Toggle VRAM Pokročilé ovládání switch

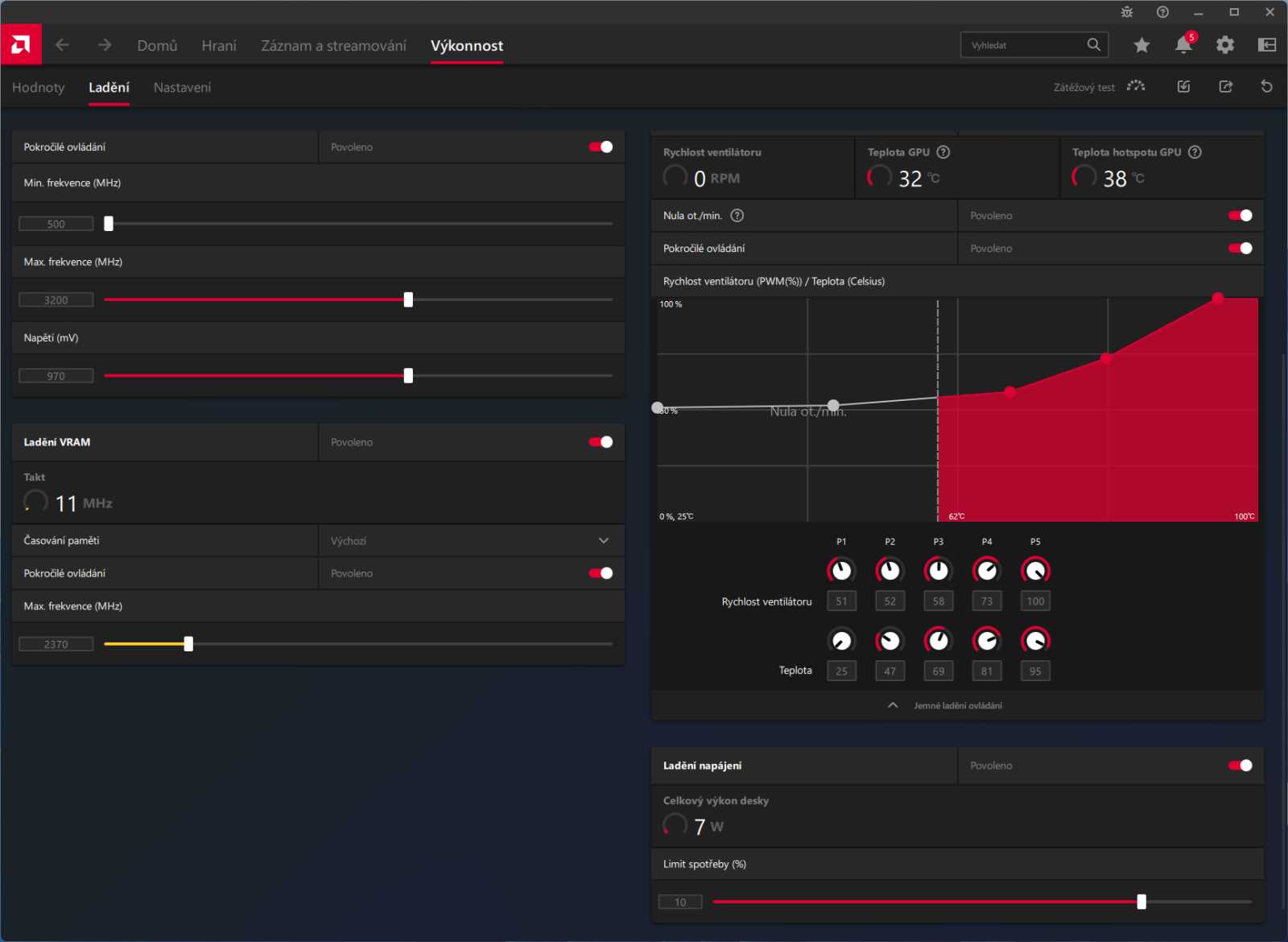pos(601,573)
